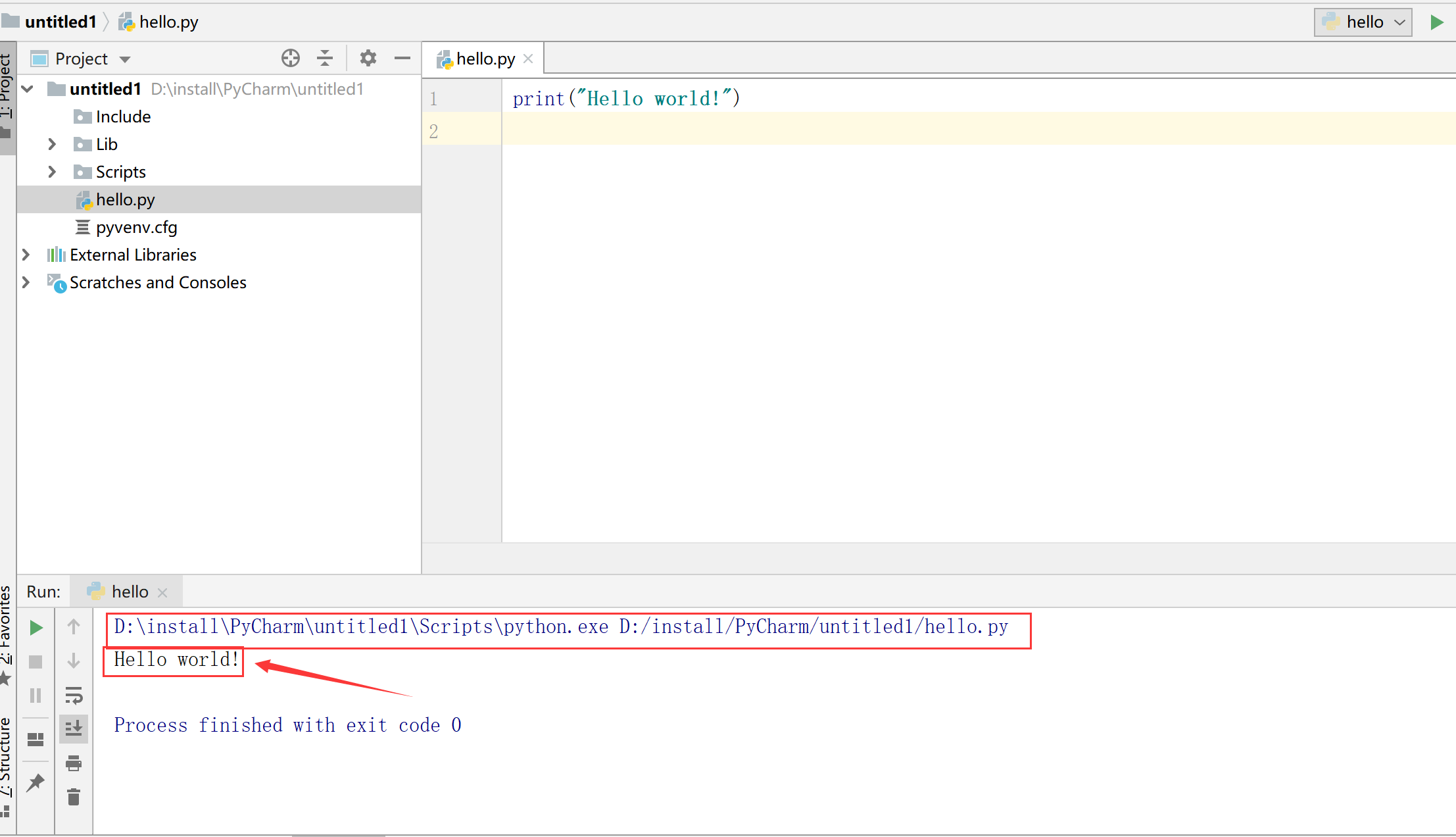The width and height of the screenshot is (1456, 837).
Task: Click 'Process finished with exit code 0' text
Action: (x=288, y=725)
